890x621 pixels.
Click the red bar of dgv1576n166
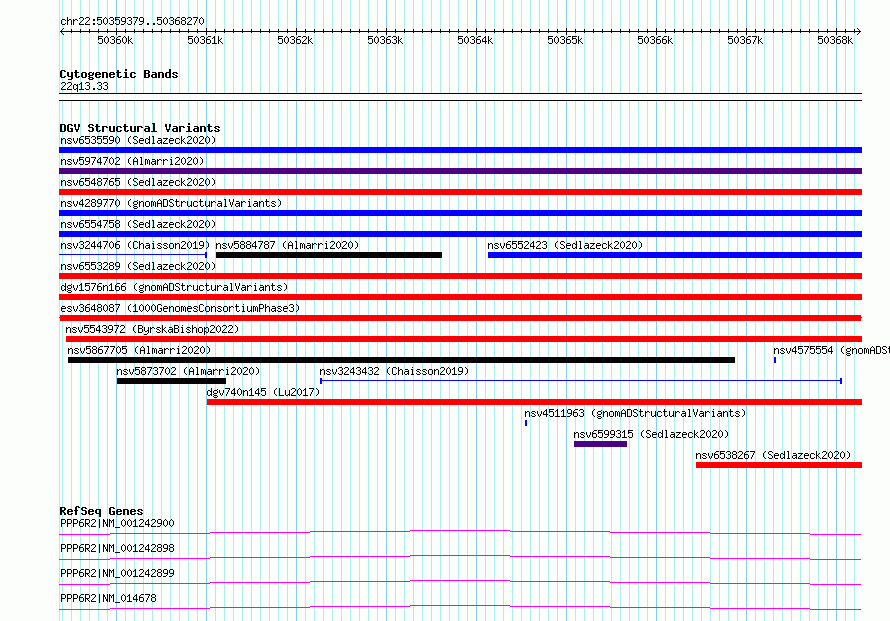[x=460, y=297]
